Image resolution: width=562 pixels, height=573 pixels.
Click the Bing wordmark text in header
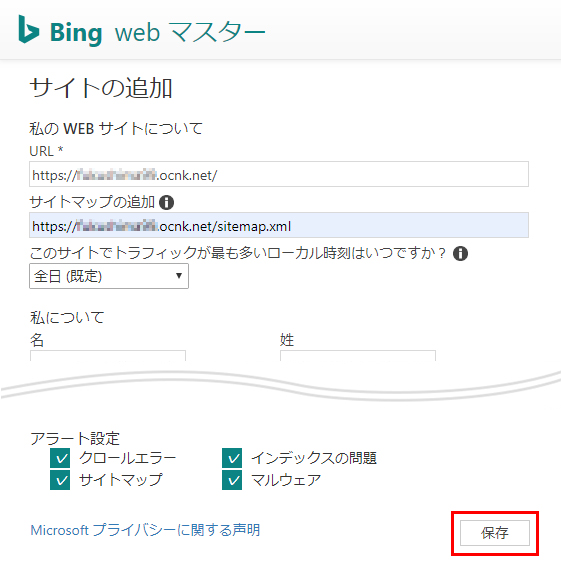tap(76, 33)
